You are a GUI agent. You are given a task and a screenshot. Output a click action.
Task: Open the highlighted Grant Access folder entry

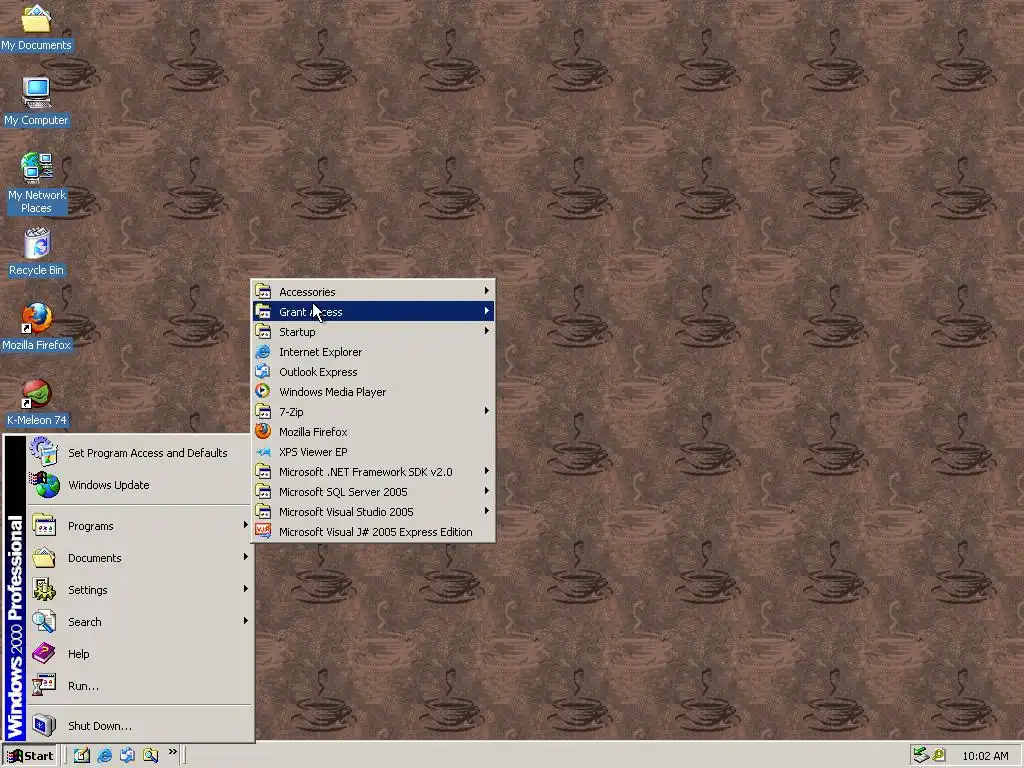pyautogui.click(x=374, y=312)
